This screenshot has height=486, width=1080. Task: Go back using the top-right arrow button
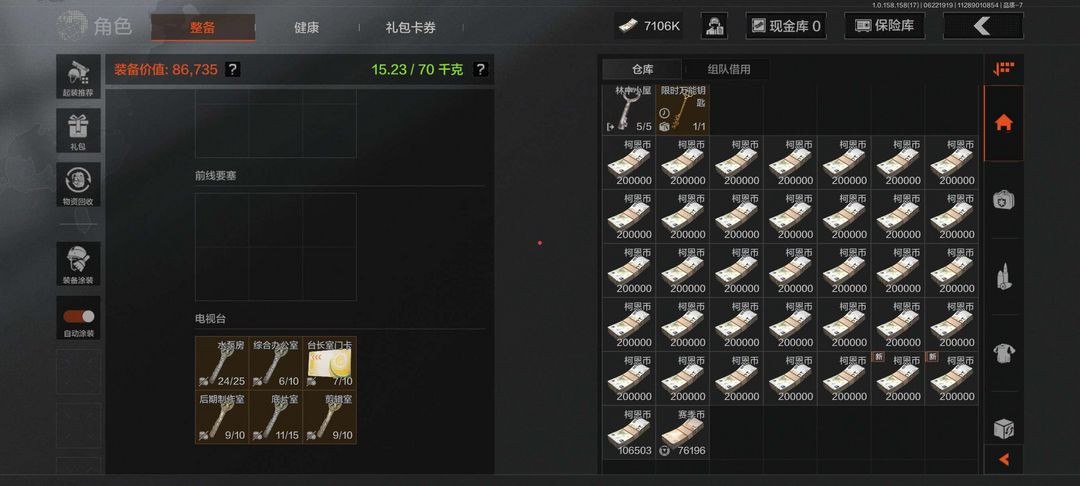(x=983, y=26)
